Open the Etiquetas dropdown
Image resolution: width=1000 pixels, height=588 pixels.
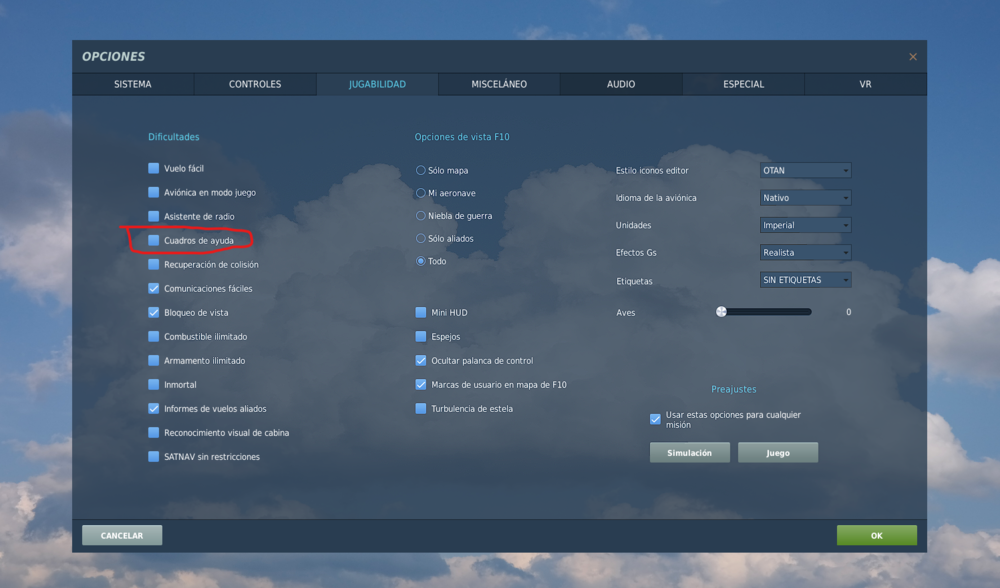point(805,280)
